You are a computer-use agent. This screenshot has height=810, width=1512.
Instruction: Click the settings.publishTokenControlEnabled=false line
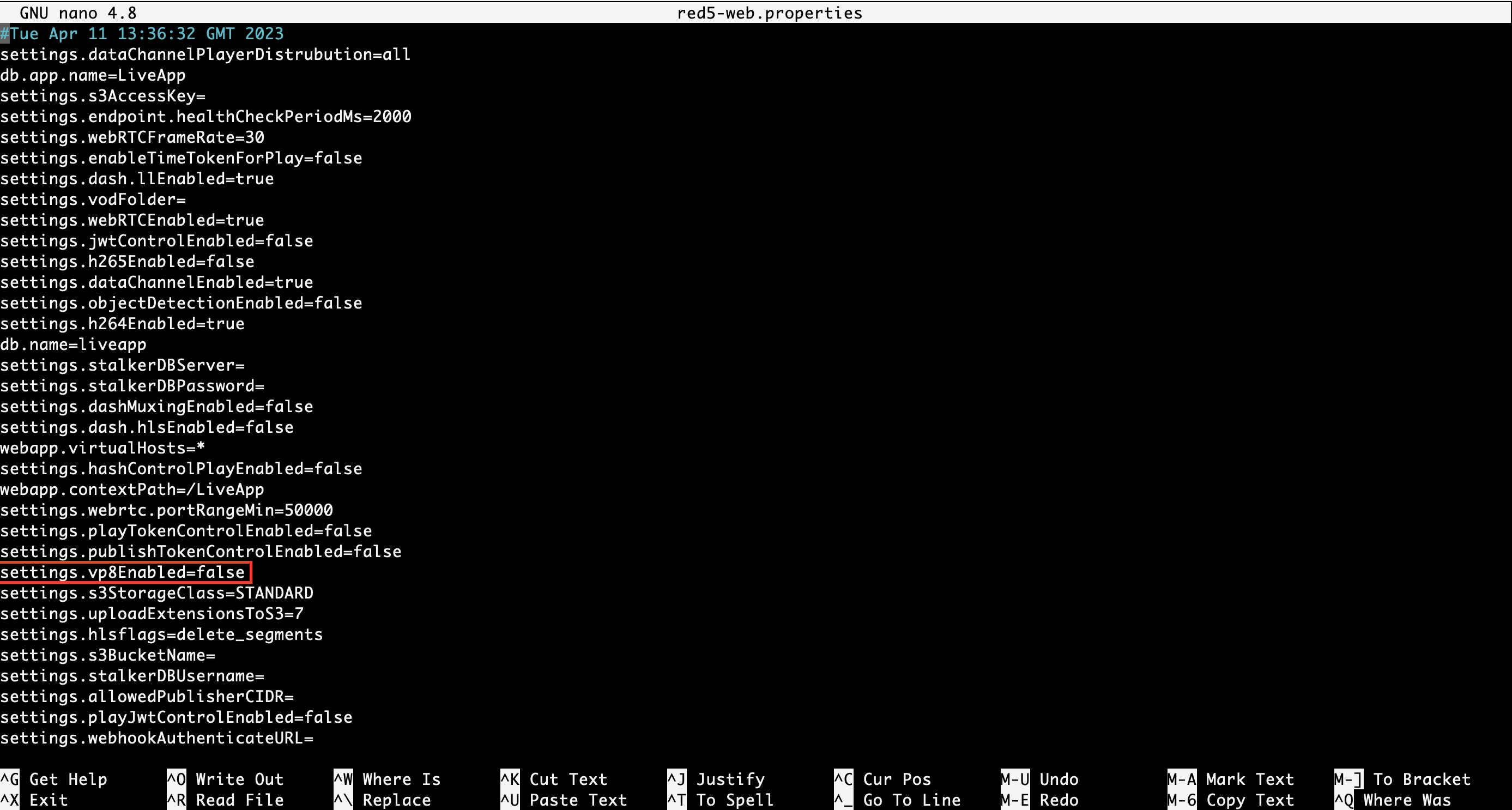coord(201,552)
